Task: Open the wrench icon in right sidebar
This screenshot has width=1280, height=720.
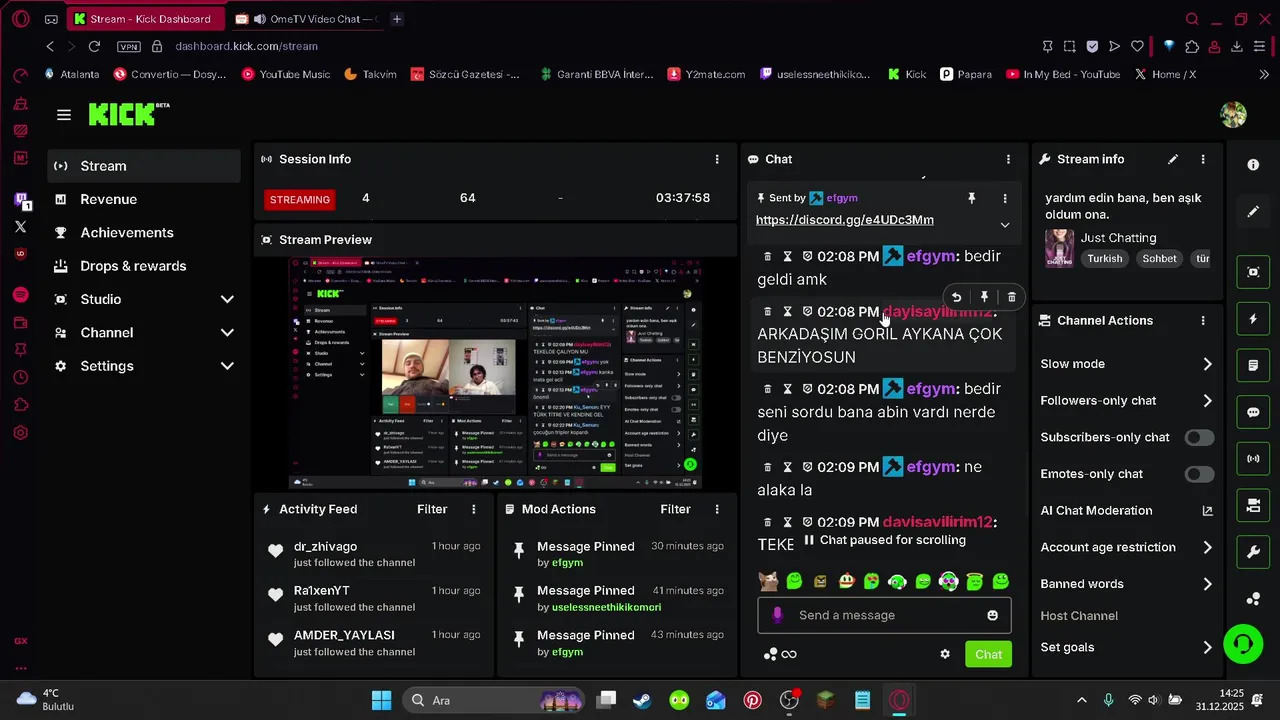Action: point(1253,552)
